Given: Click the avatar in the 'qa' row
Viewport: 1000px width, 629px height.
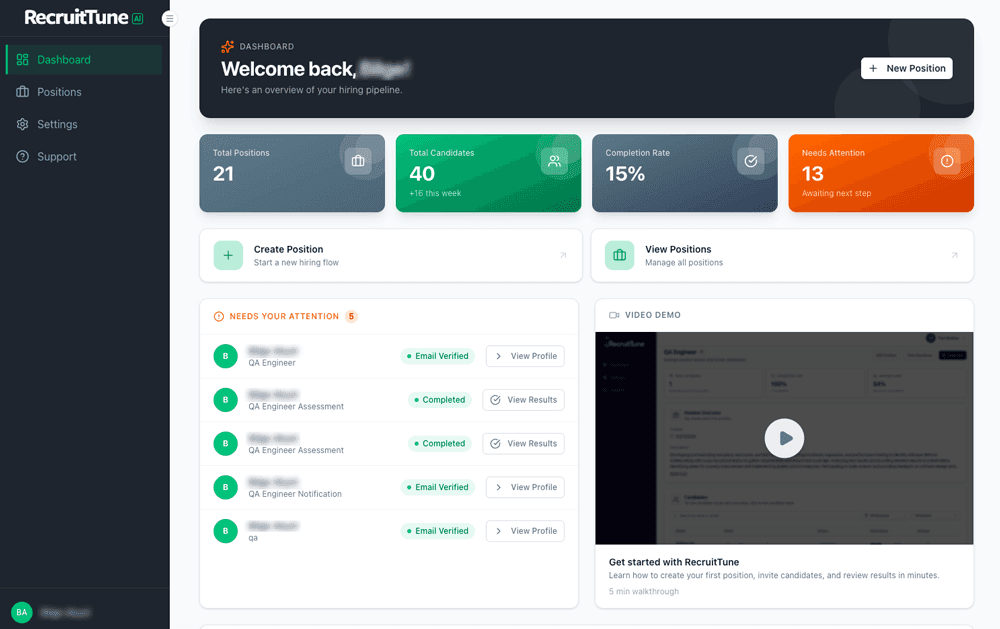Looking at the screenshot, I should [x=225, y=531].
